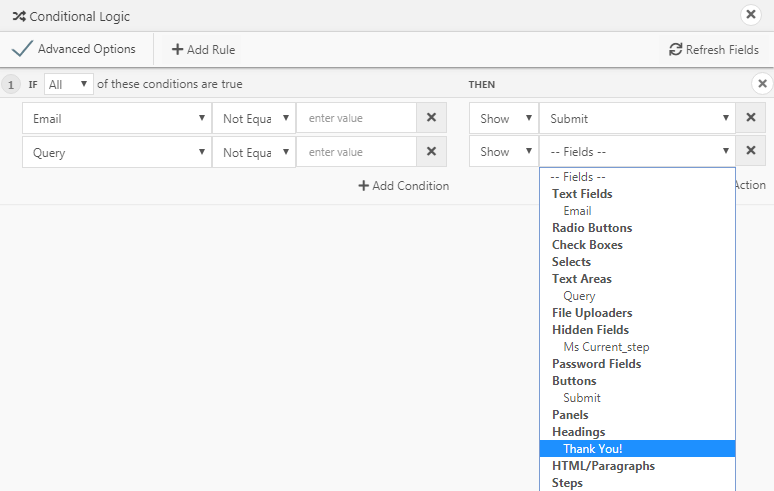The height and width of the screenshot is (491, 774).
Task: Click the Refresh Fields button
Action: (714, 49)
